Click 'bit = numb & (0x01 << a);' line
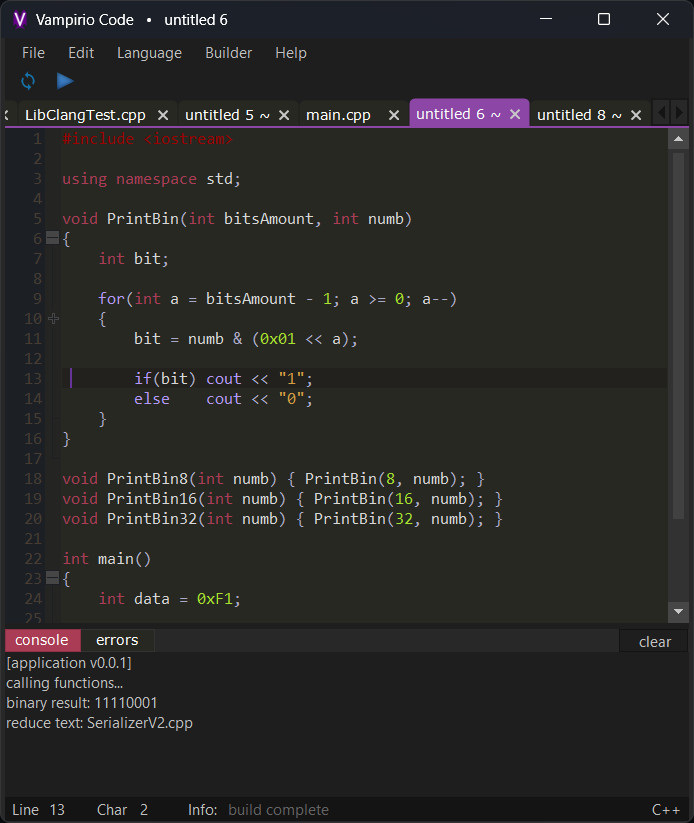This screenshot has width=694, height=823. 246,339
